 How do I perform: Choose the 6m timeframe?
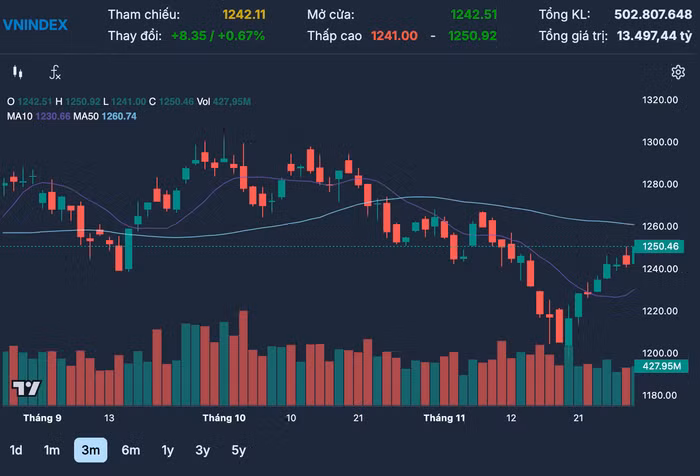pyautogui.click(x=131, y=450)
